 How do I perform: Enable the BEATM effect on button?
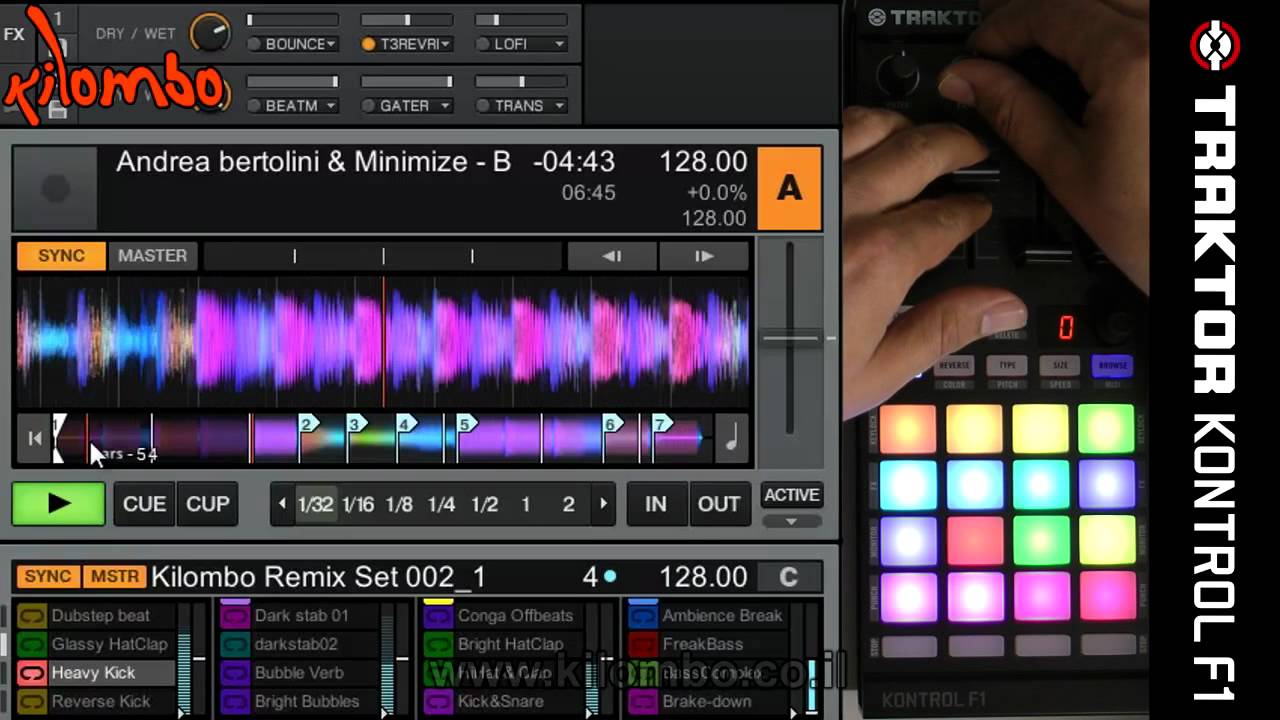point(254,105)
